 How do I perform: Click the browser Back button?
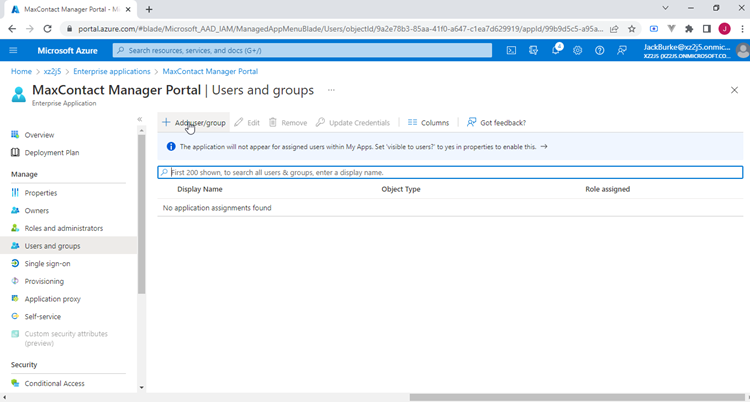(12, 29)
